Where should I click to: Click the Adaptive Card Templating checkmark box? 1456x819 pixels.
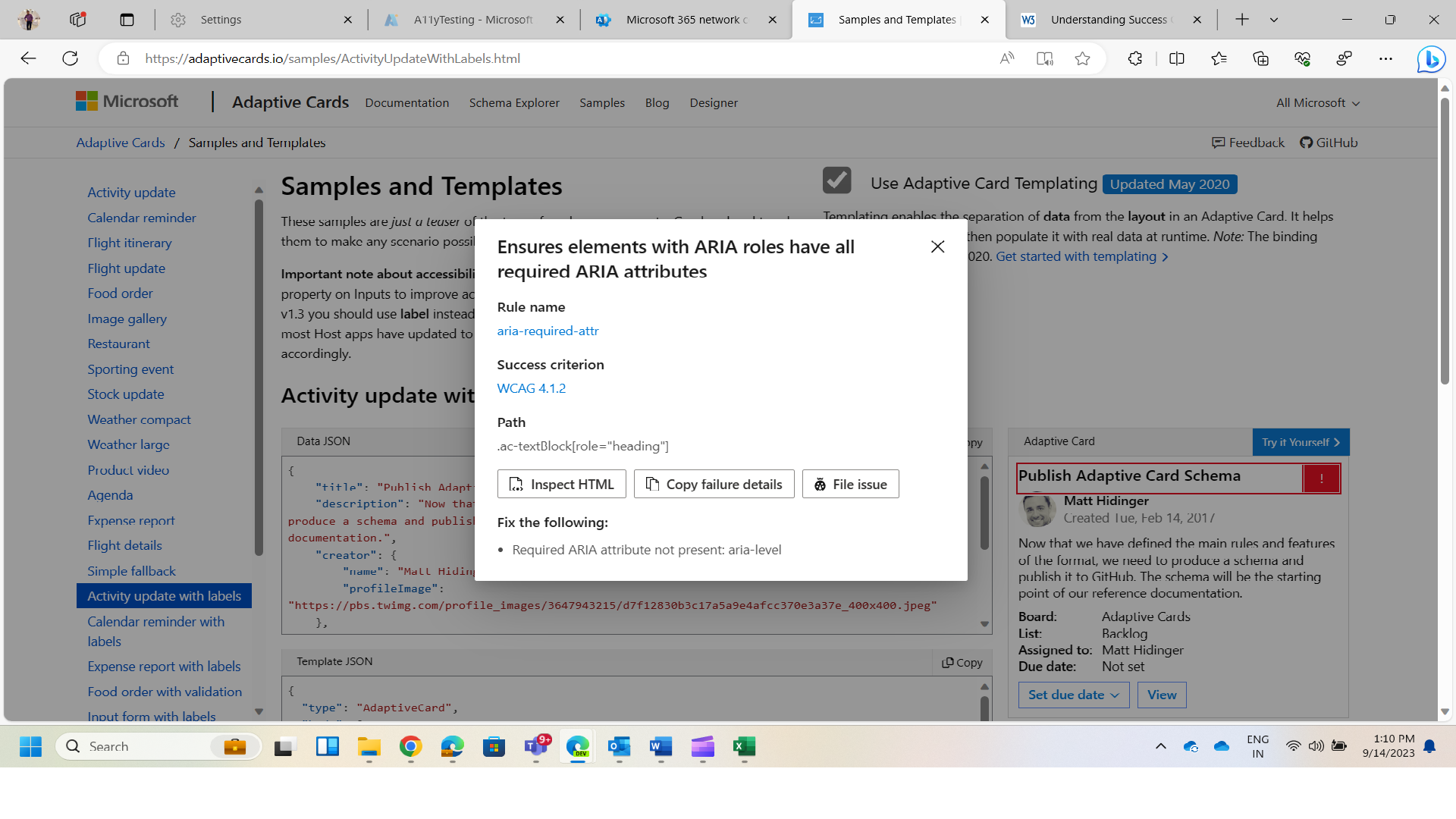(x=836, y=181)
